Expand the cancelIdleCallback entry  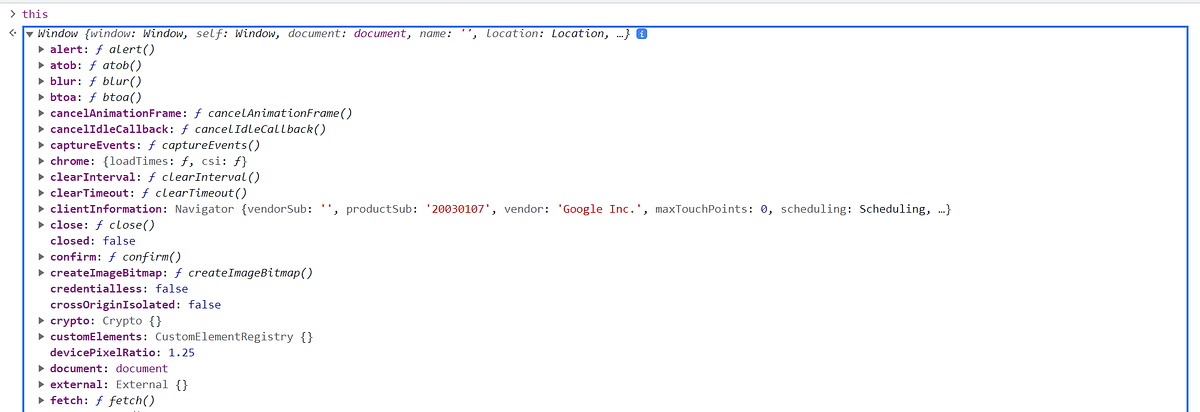(41, 129)
